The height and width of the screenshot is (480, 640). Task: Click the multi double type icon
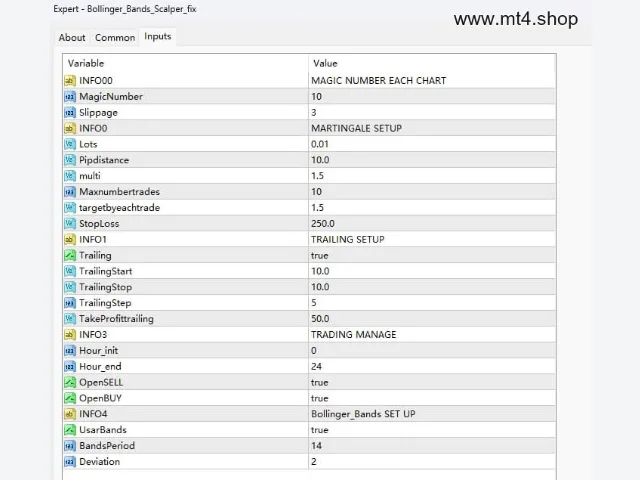70,176
